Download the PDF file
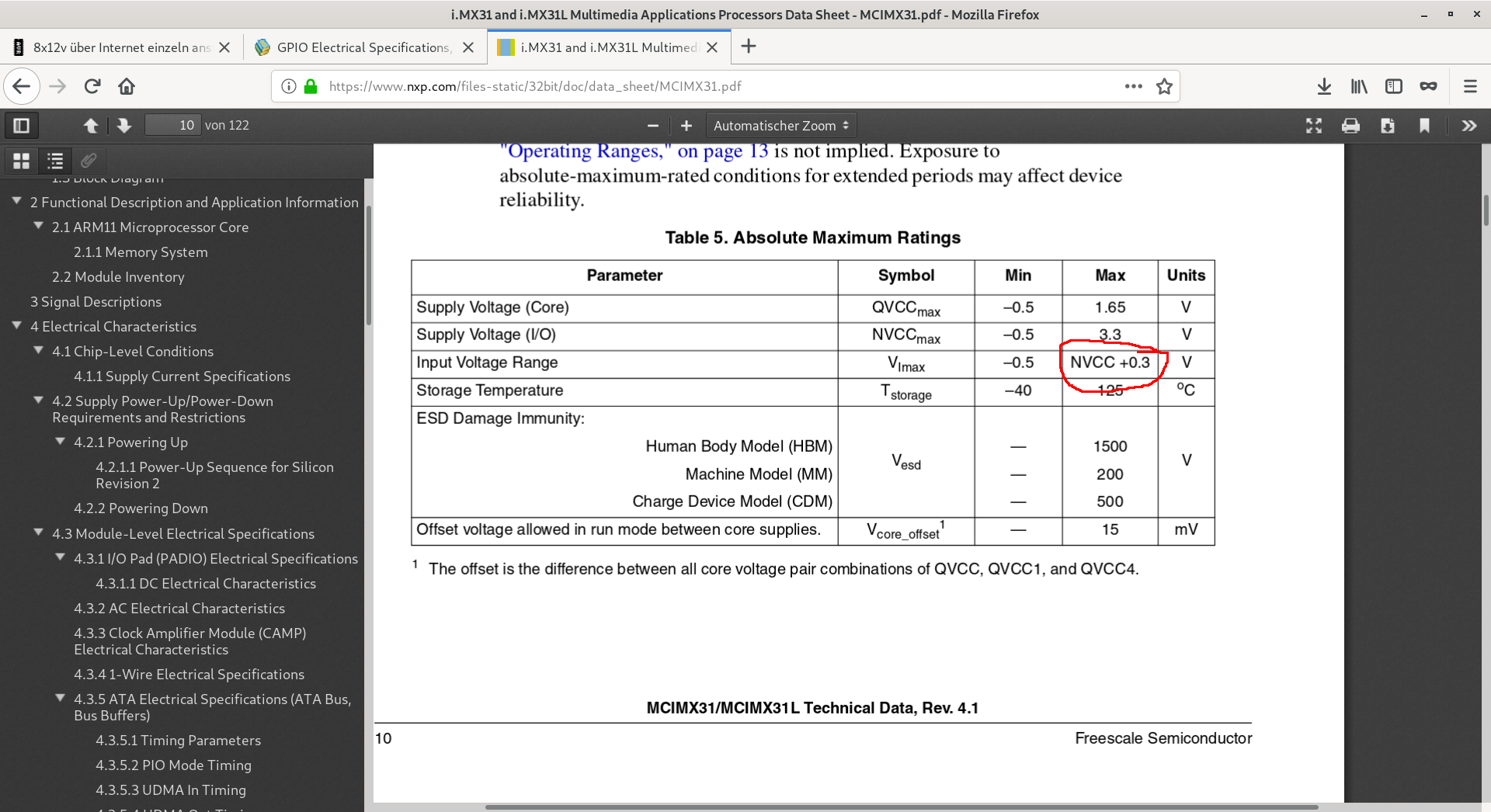1491x812 pixels. (1388, 125)
